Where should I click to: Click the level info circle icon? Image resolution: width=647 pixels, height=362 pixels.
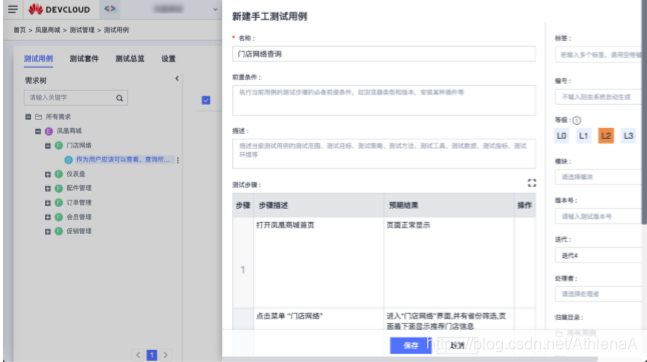pos(577,121)
